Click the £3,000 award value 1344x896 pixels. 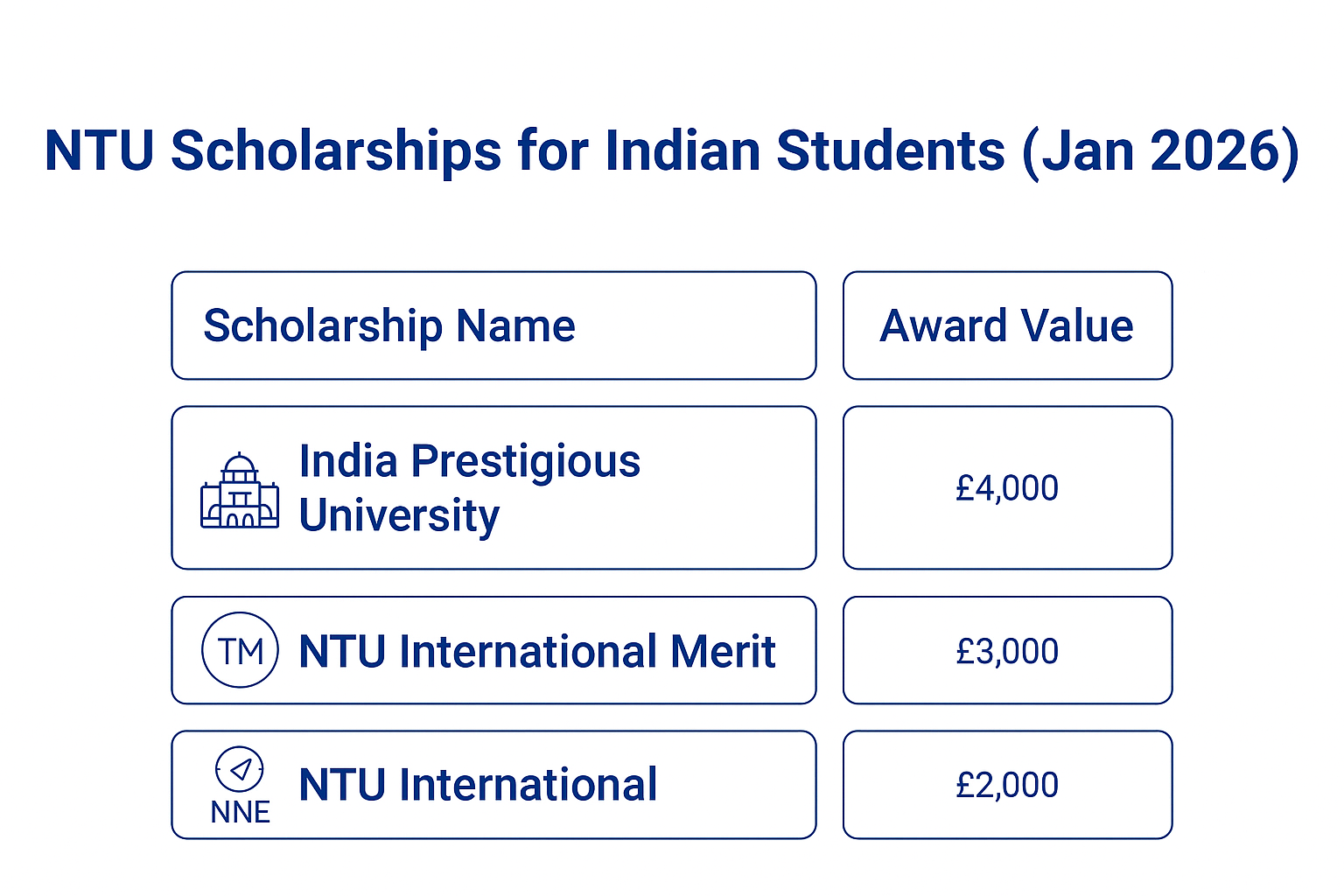1007,652
